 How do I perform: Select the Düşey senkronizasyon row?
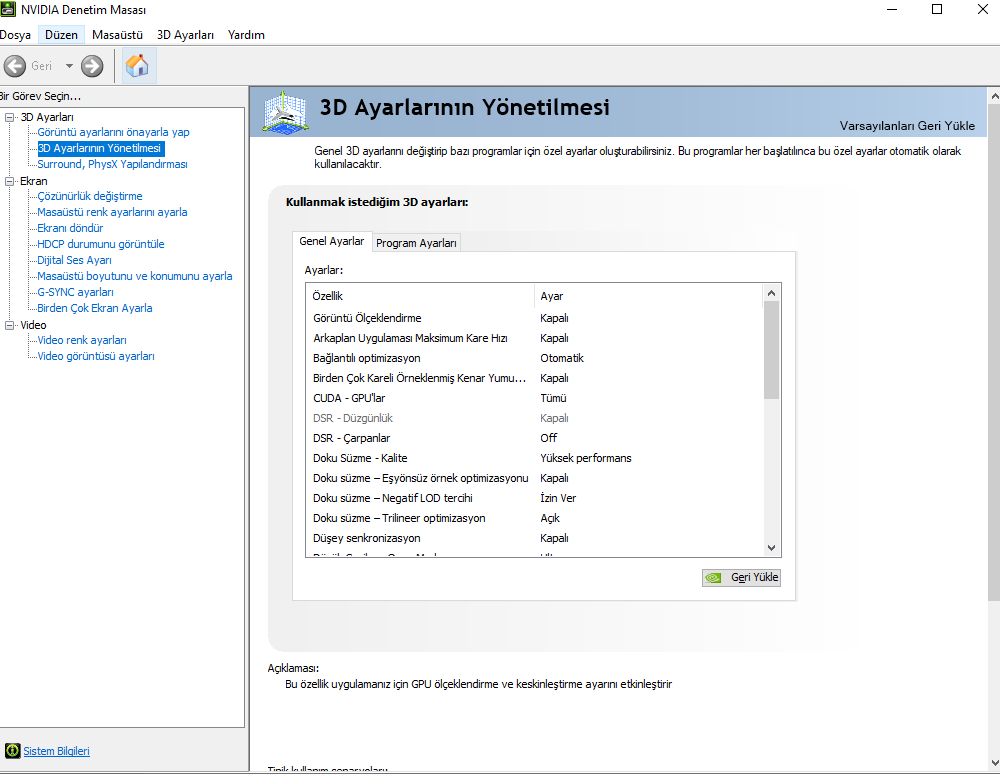534,538
